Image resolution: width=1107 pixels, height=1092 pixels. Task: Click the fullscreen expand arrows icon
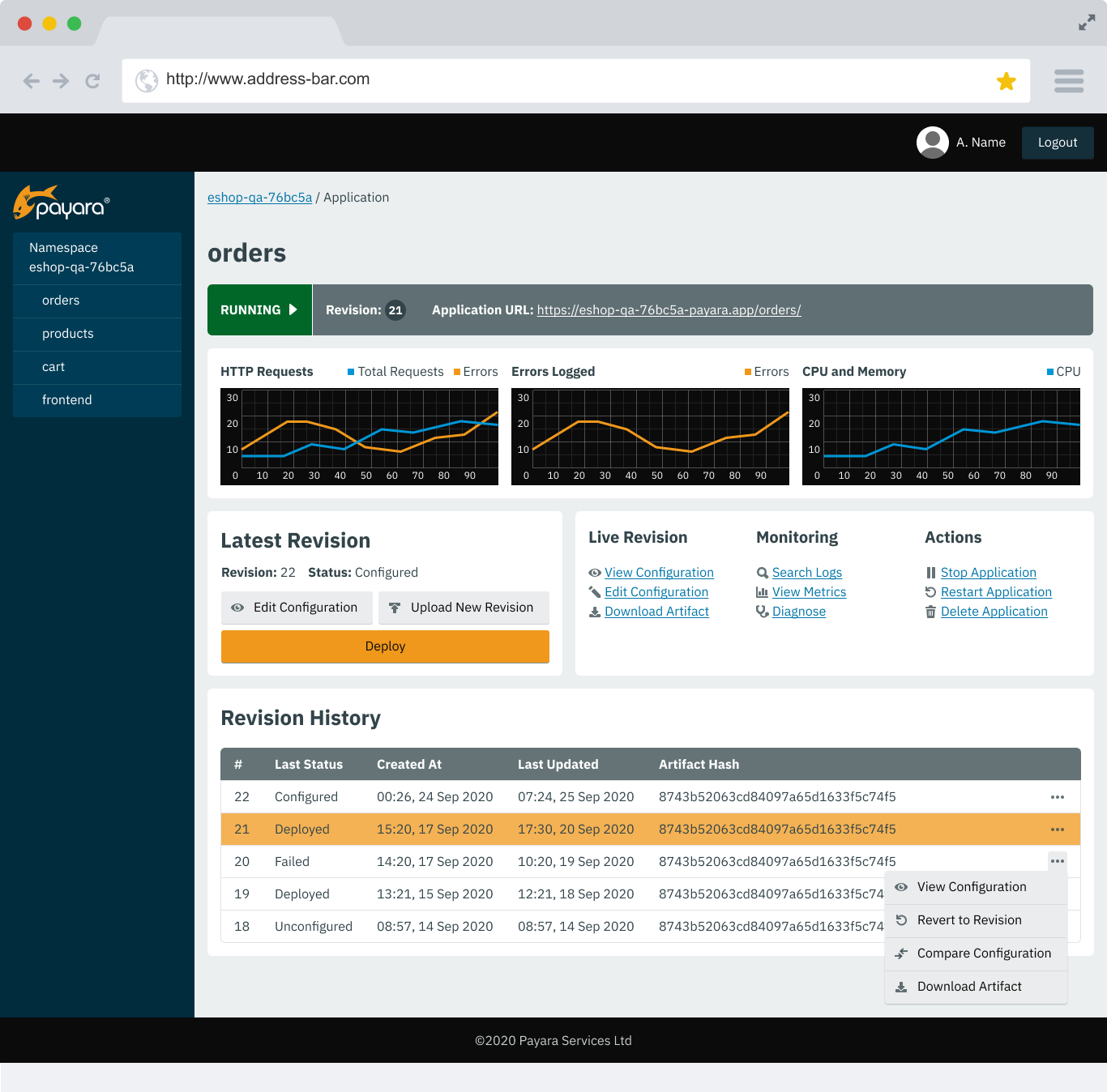click(x=1086, y=23)
